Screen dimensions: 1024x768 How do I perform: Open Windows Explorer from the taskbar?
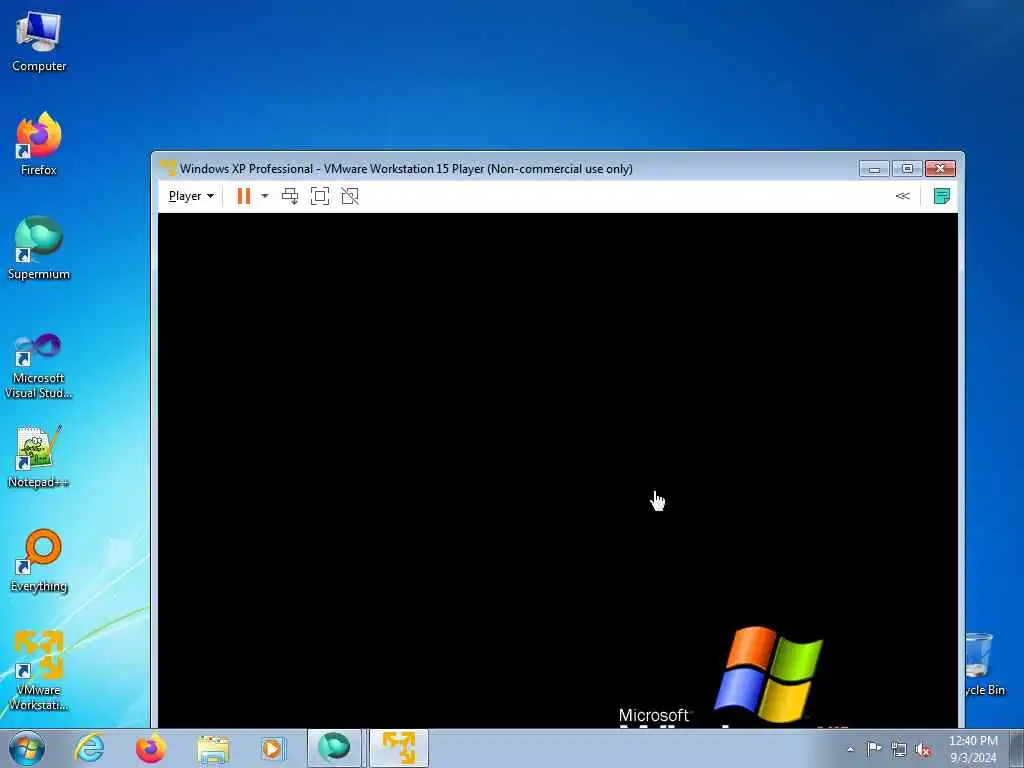pos(213,748)
